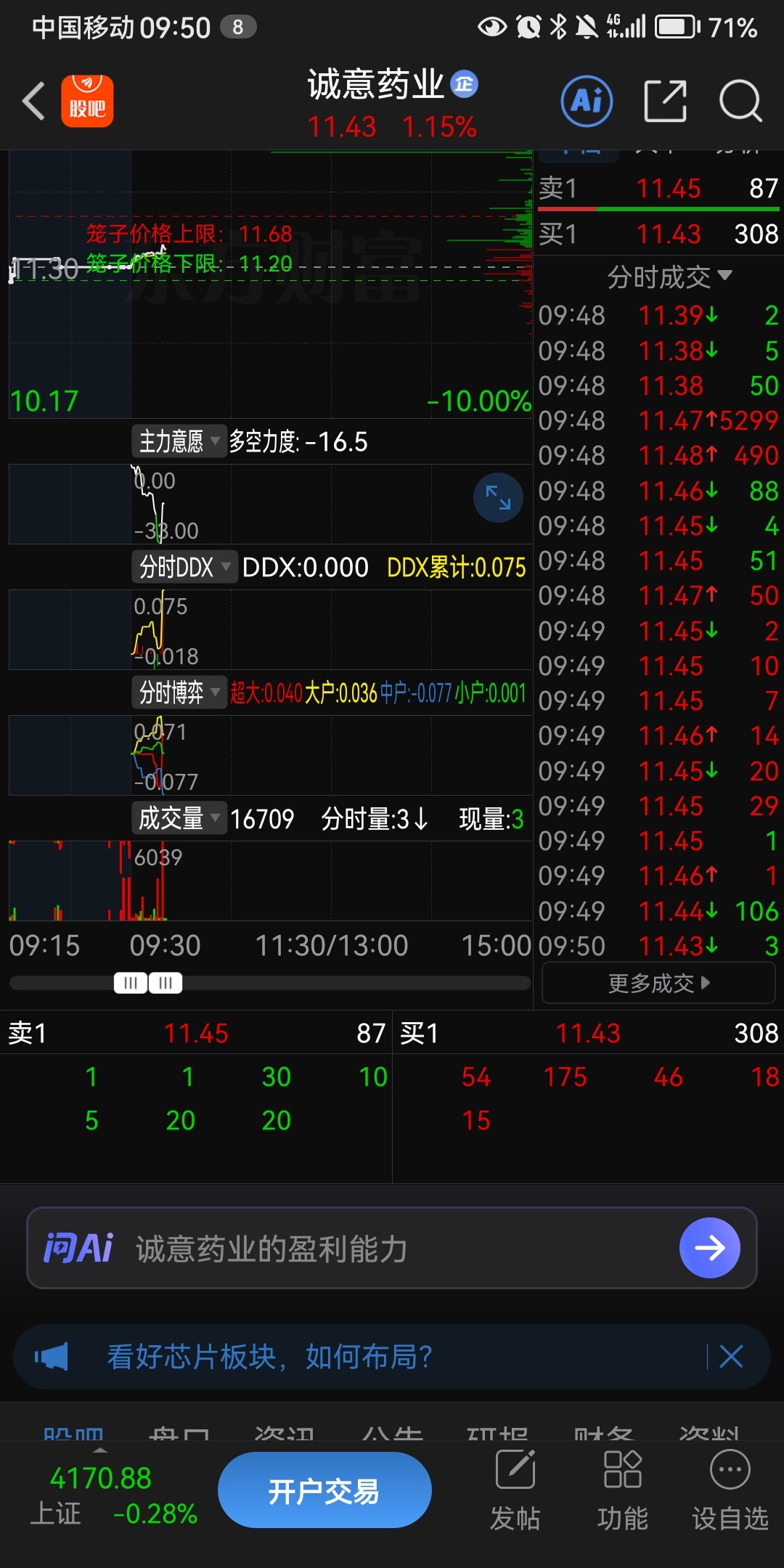784x1568 pixels.
Task: Submit the AI question arrow button
Action: (710, 1248)
